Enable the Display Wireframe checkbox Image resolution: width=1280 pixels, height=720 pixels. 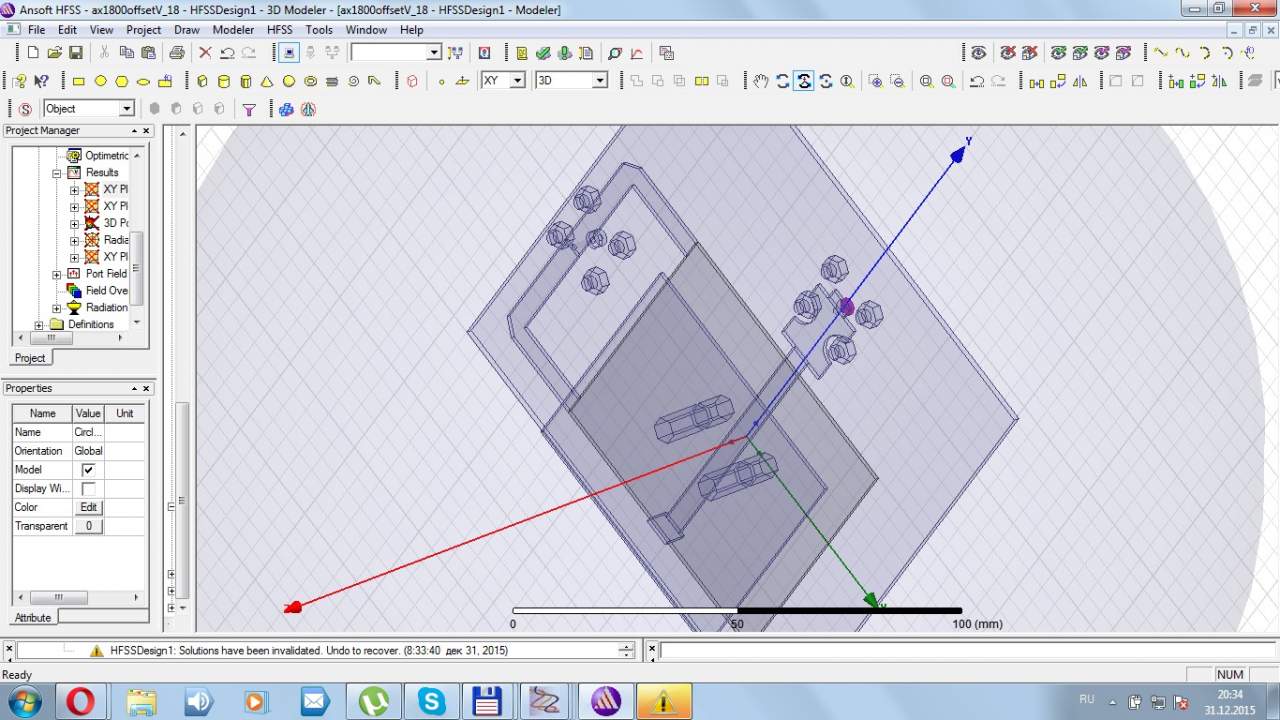pyautogui.click(x=88, y=489)
